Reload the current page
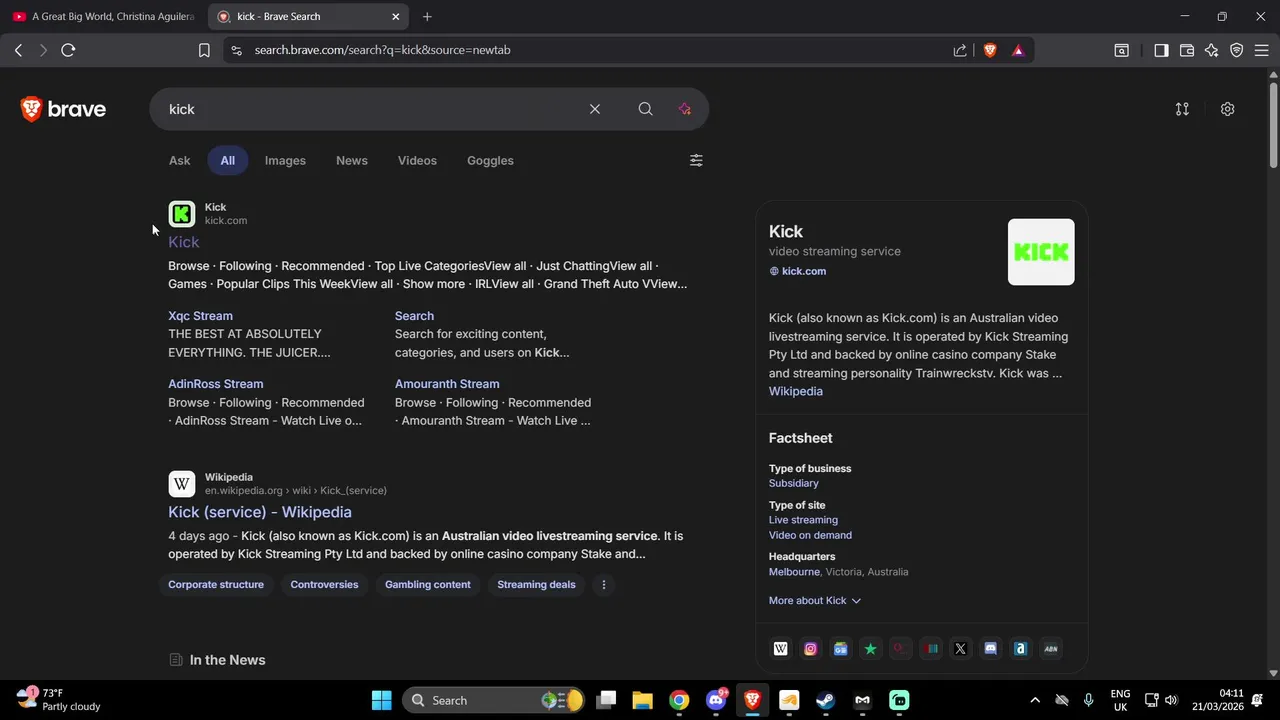 68,50
